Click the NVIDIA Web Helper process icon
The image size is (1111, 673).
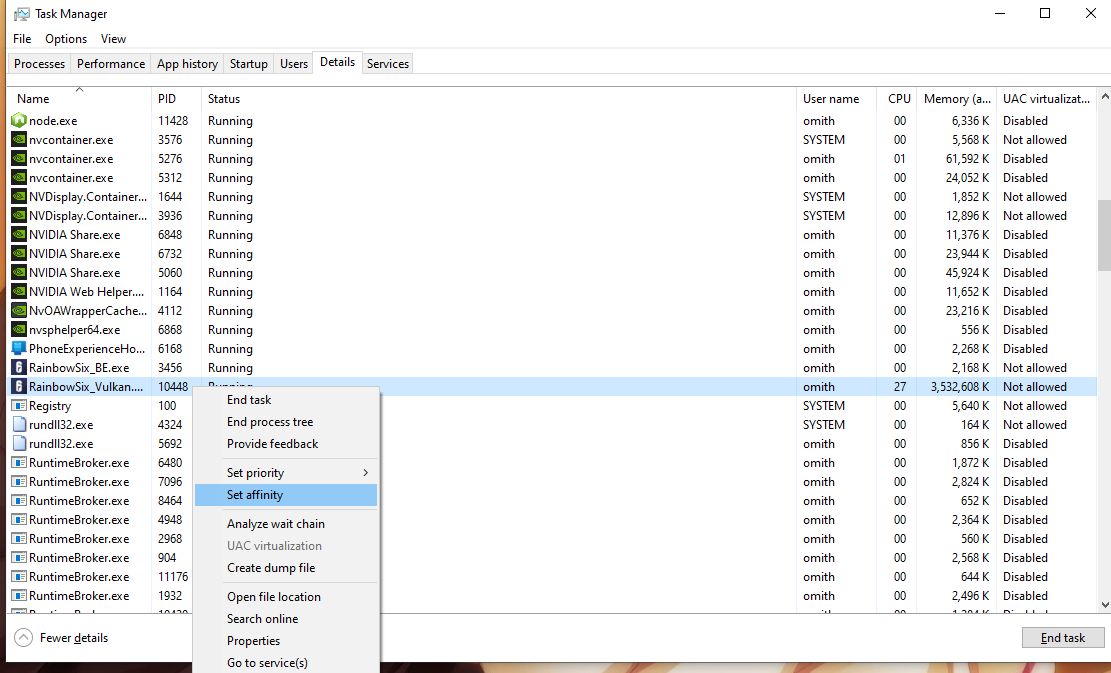pyautogui.click(x=19, y=291)
